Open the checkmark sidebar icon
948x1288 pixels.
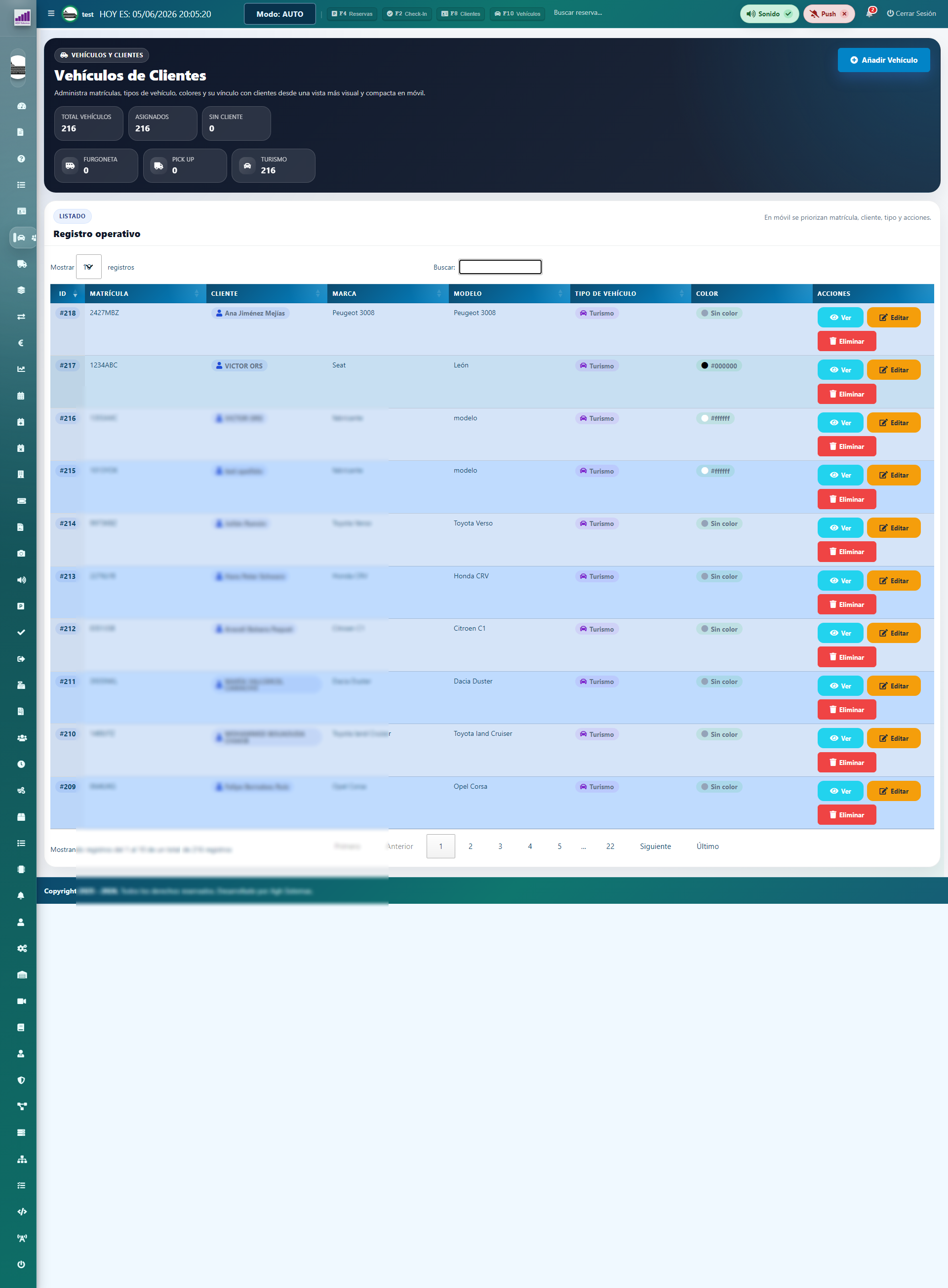21,633
